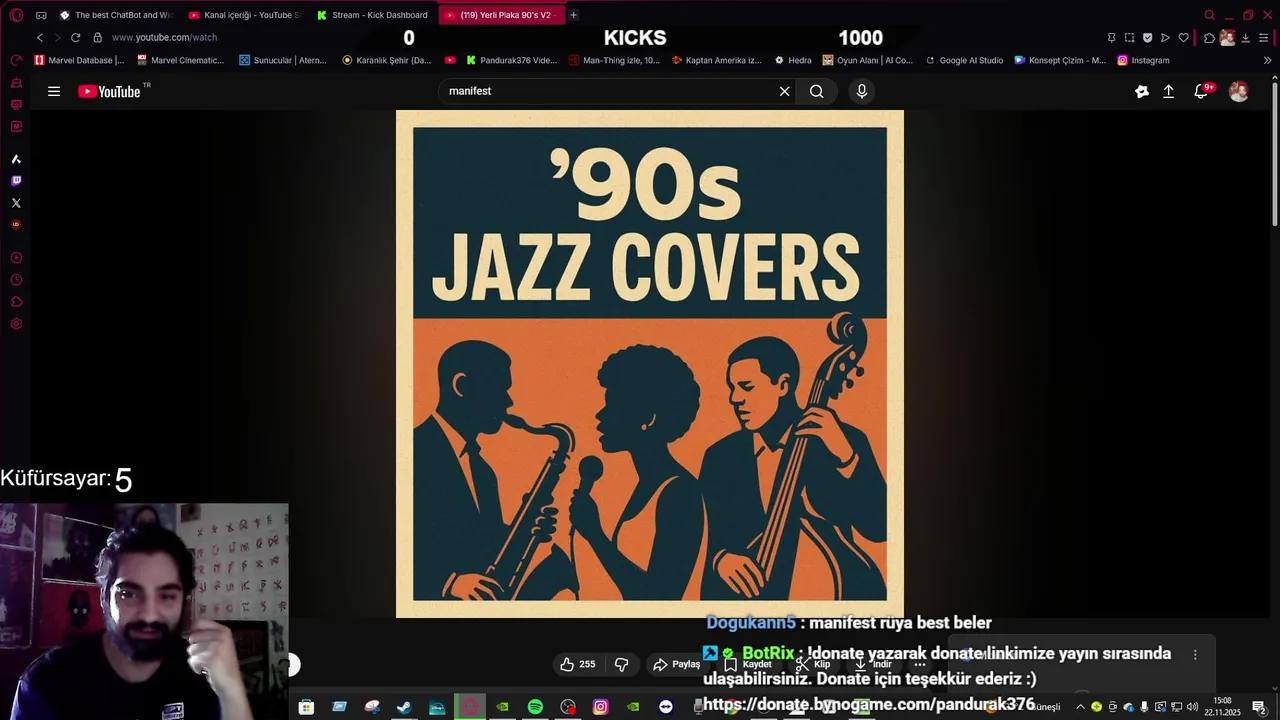Save the video with Kaydet
Screen dimensions: 1280x720
click(748, 664)
